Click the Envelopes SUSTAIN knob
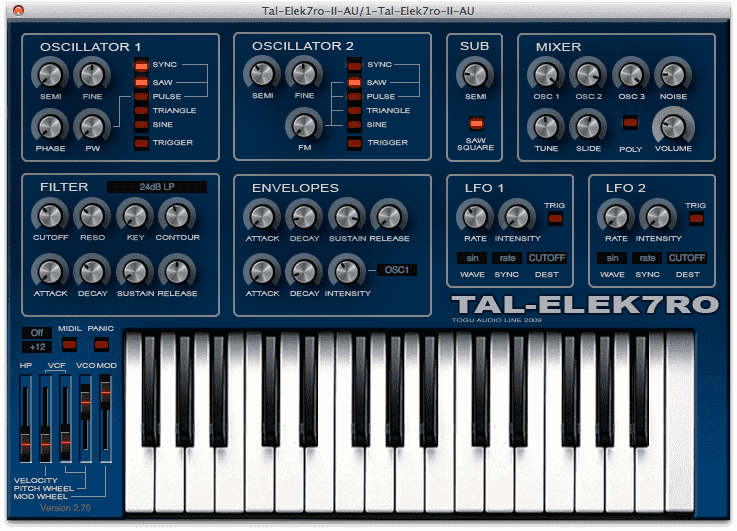The height and width of the screenshot is (531, 737). click(x=347, y=217)
